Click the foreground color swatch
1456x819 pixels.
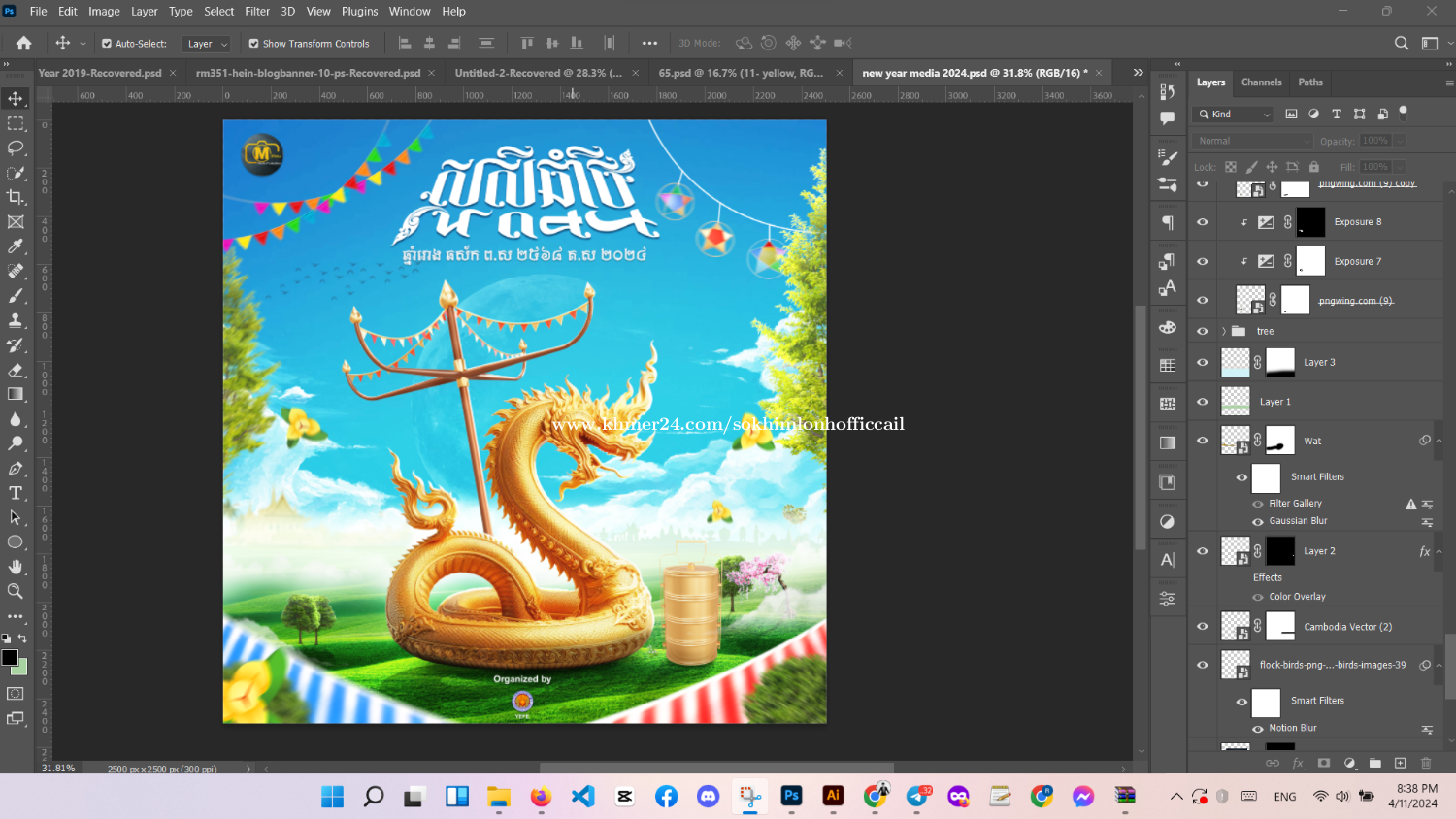pyautogui.click(x=10, y=658)
